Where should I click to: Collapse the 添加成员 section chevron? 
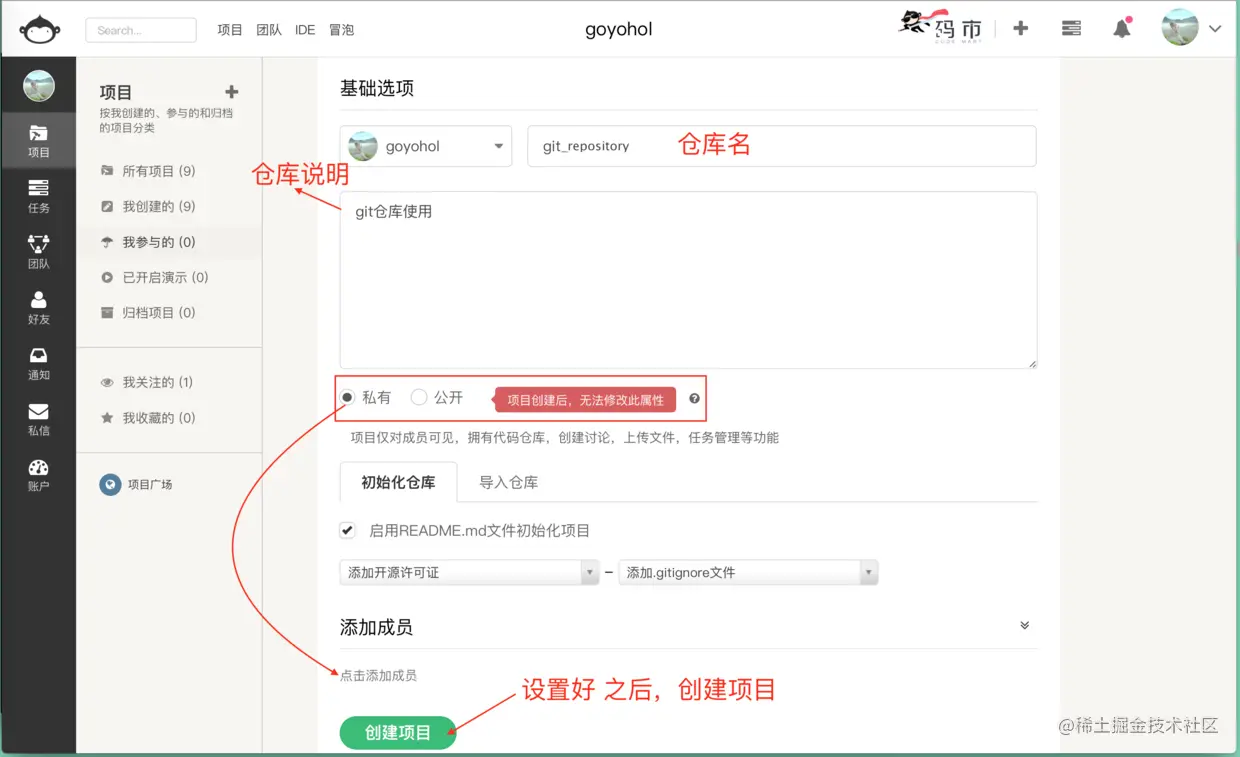coord(1024,624)
